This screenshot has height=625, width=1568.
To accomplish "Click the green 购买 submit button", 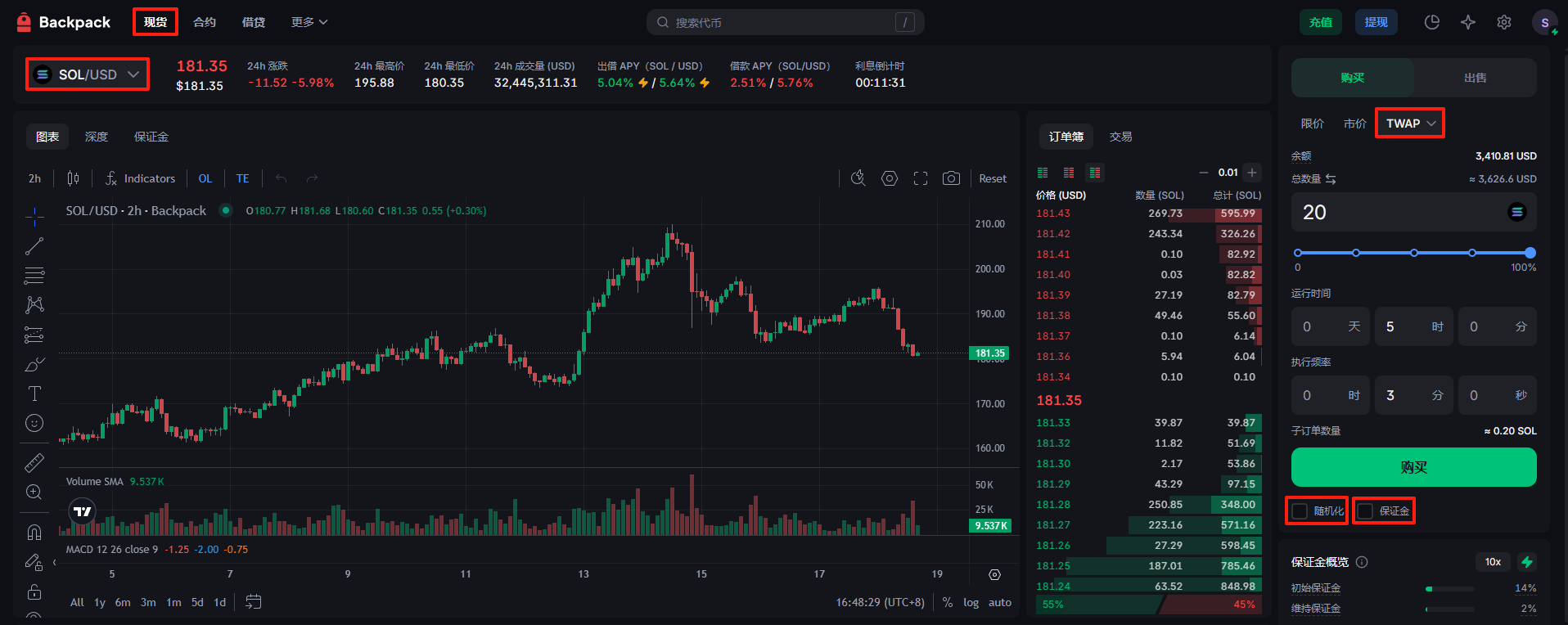I will click(1413, 467).
